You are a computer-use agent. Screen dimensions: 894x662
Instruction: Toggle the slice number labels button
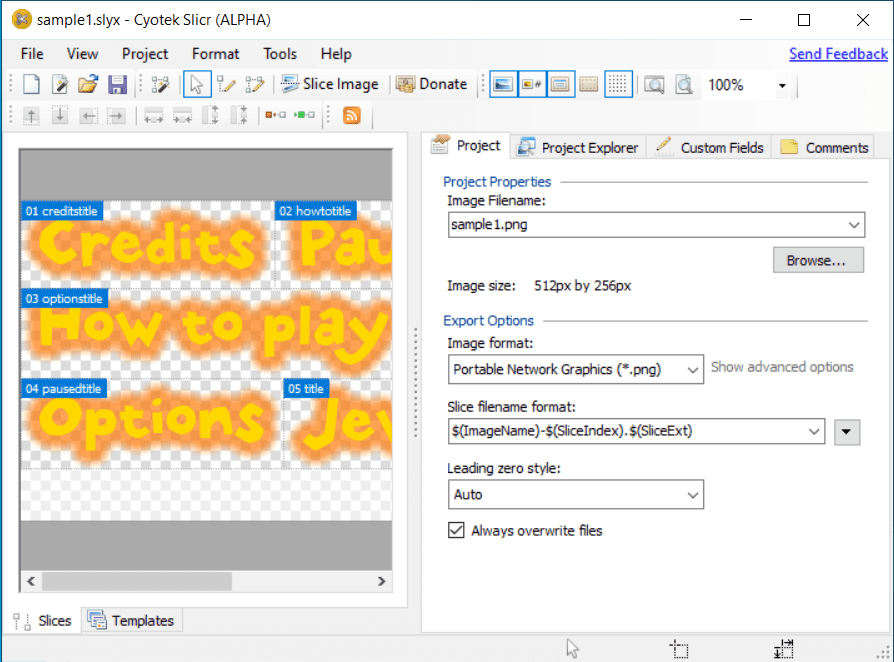(532, 84)
